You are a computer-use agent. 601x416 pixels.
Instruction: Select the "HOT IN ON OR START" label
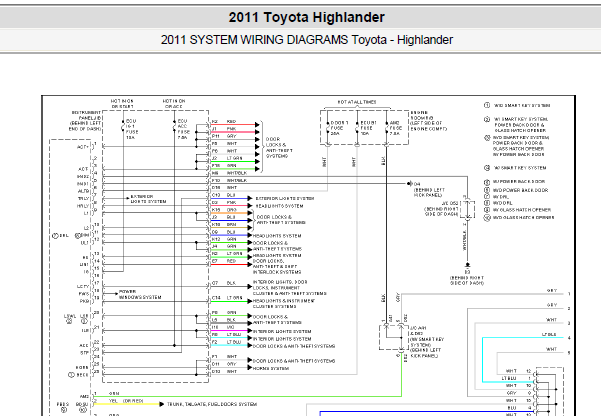pos(122,104)
